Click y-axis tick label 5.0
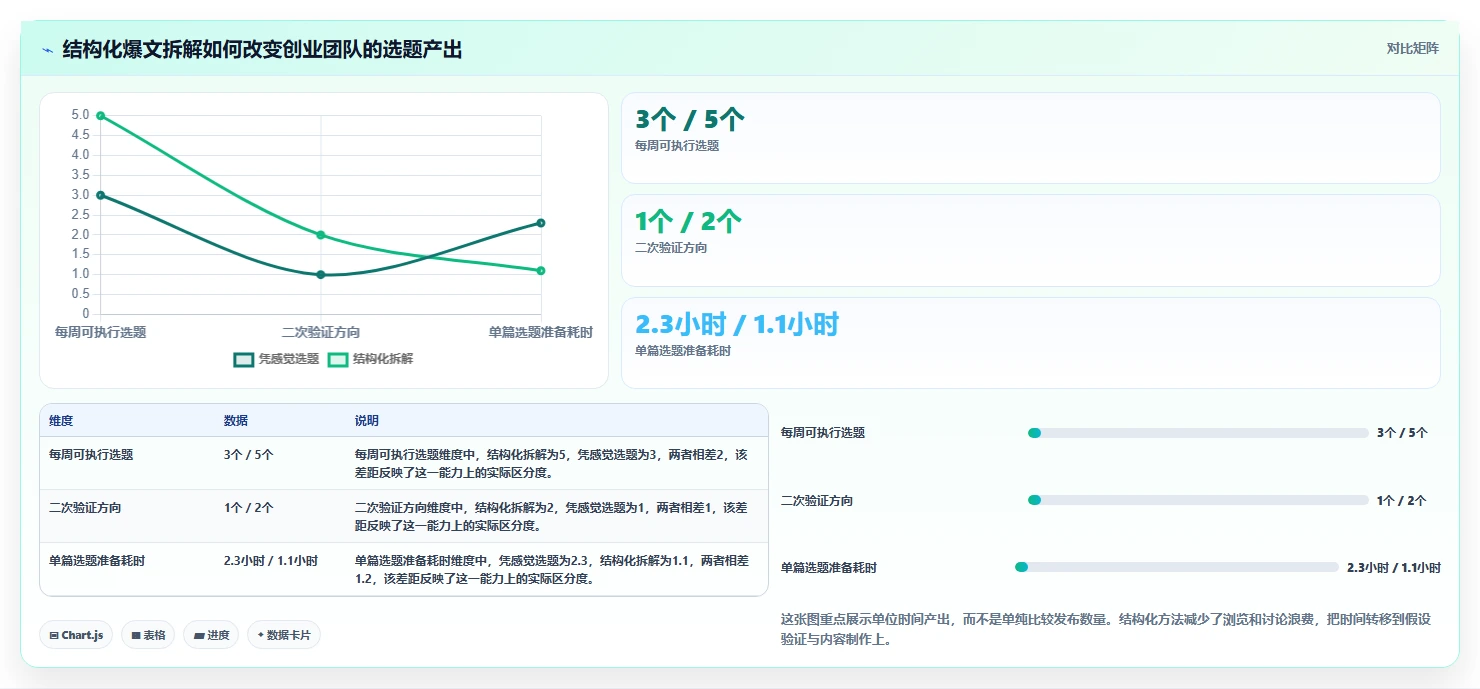This screenshot has height=689, width=1480. point(80,115)
